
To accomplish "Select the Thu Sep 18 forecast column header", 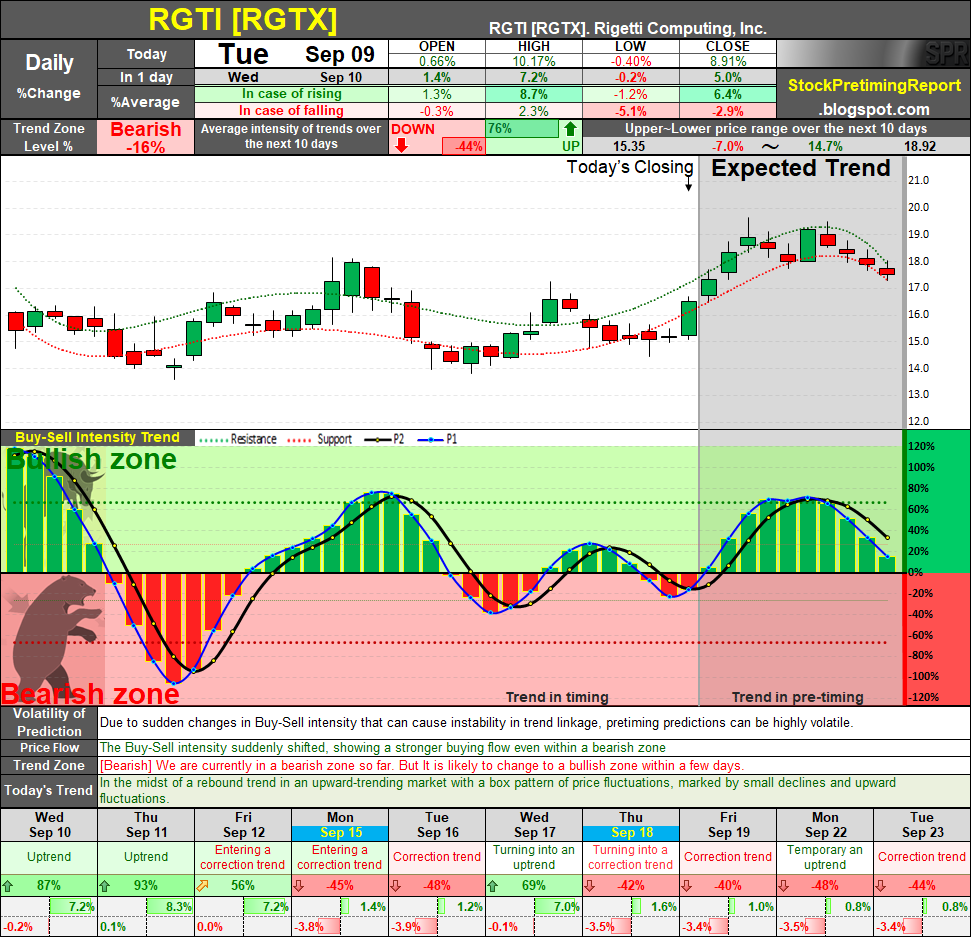I will coord(631,825).
